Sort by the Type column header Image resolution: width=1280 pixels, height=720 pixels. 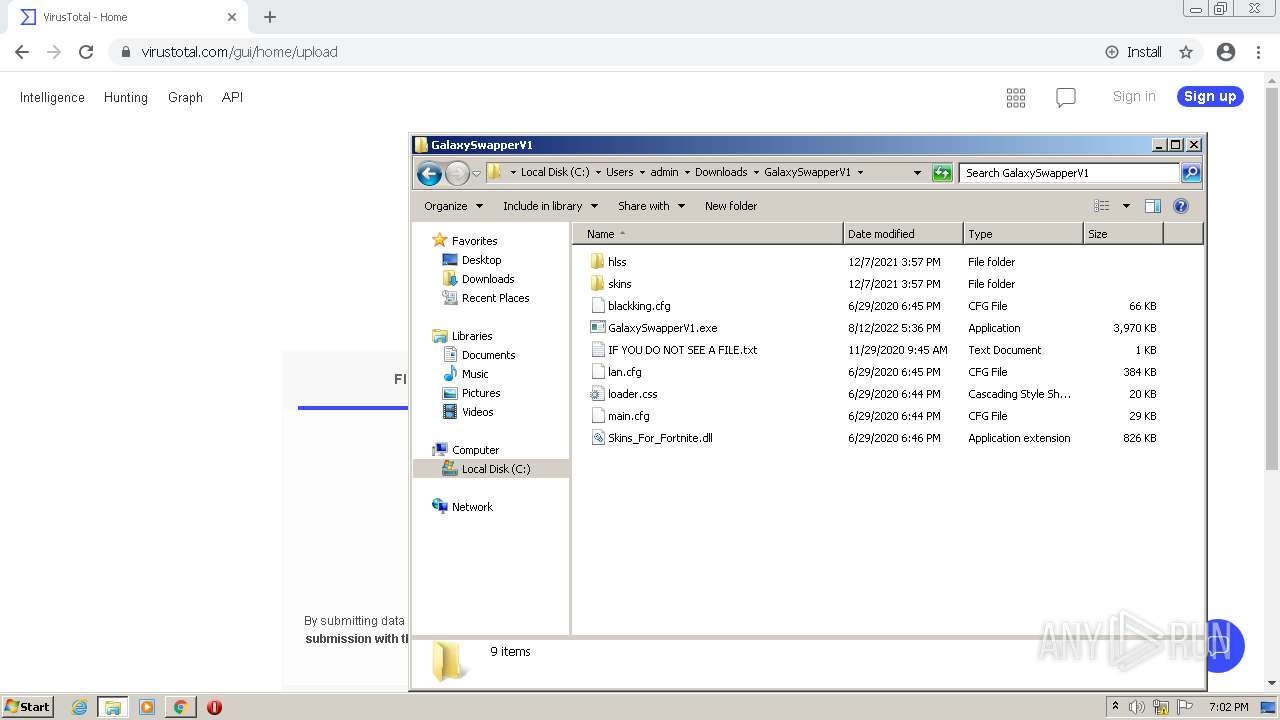point(1023,234)
